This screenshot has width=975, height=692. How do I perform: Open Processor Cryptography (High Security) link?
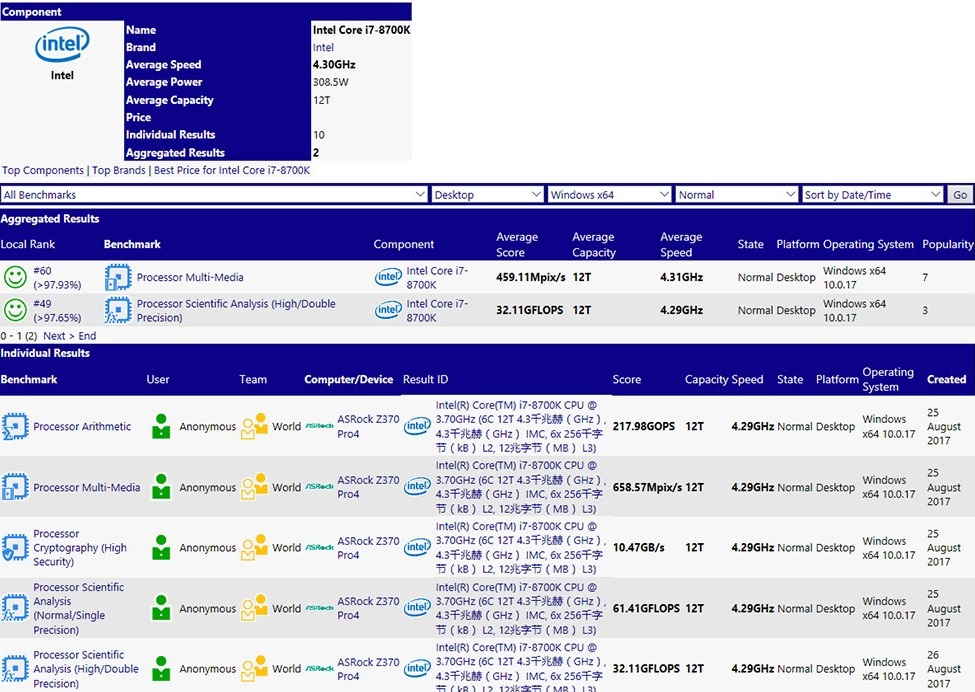coord(80,547)
